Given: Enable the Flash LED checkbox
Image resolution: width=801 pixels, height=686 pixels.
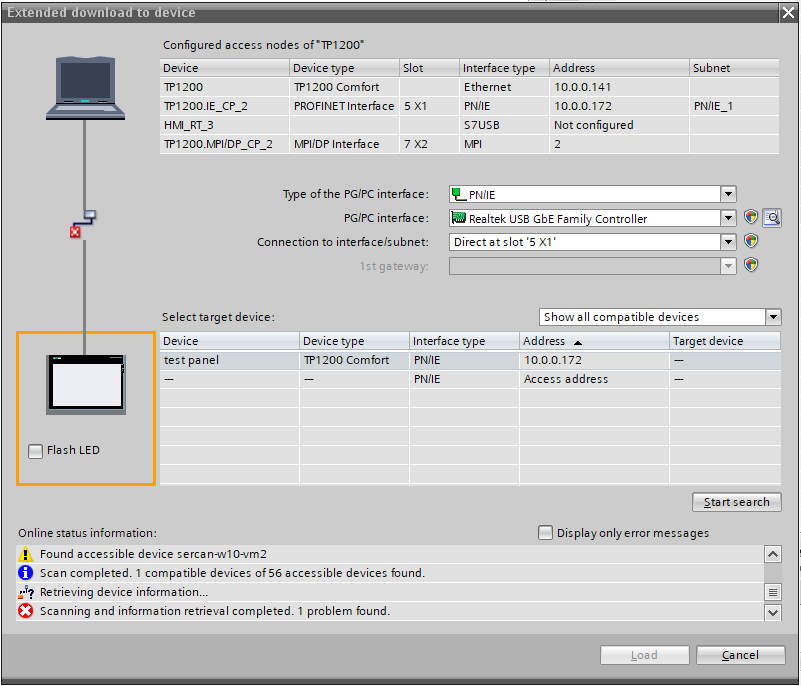Looking at the screenshot, I should coord(36,451).
